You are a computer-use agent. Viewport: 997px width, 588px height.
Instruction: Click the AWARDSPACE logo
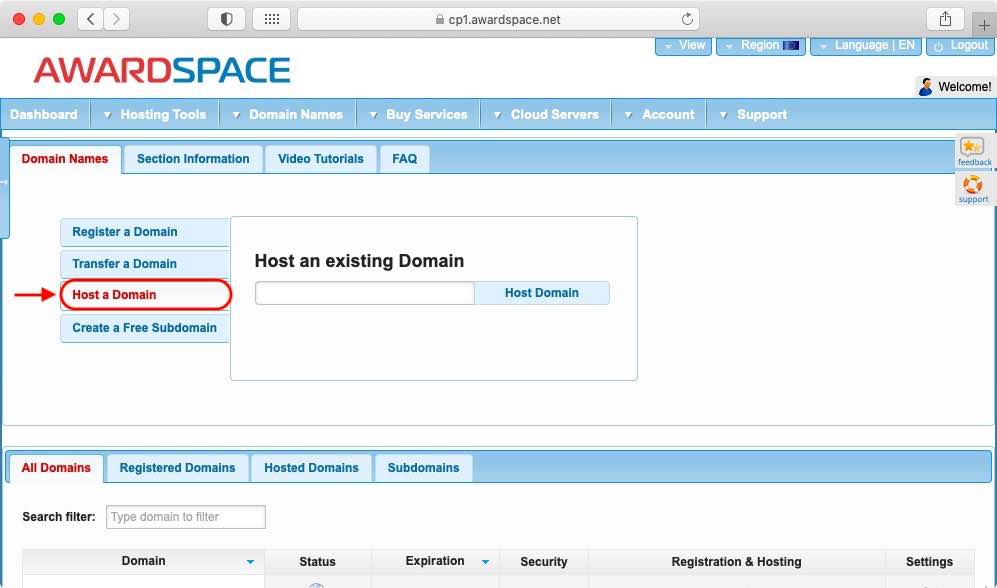160,70
